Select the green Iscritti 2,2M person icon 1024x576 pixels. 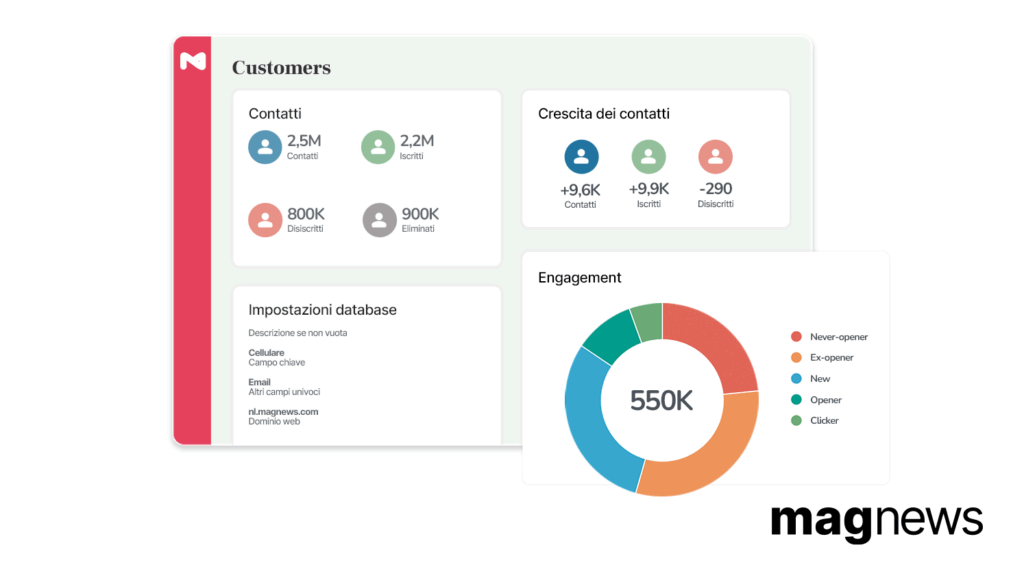378,147
